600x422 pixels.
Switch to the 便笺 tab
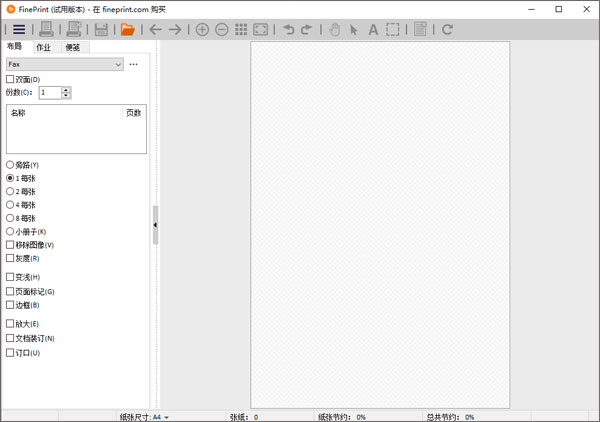74,47
